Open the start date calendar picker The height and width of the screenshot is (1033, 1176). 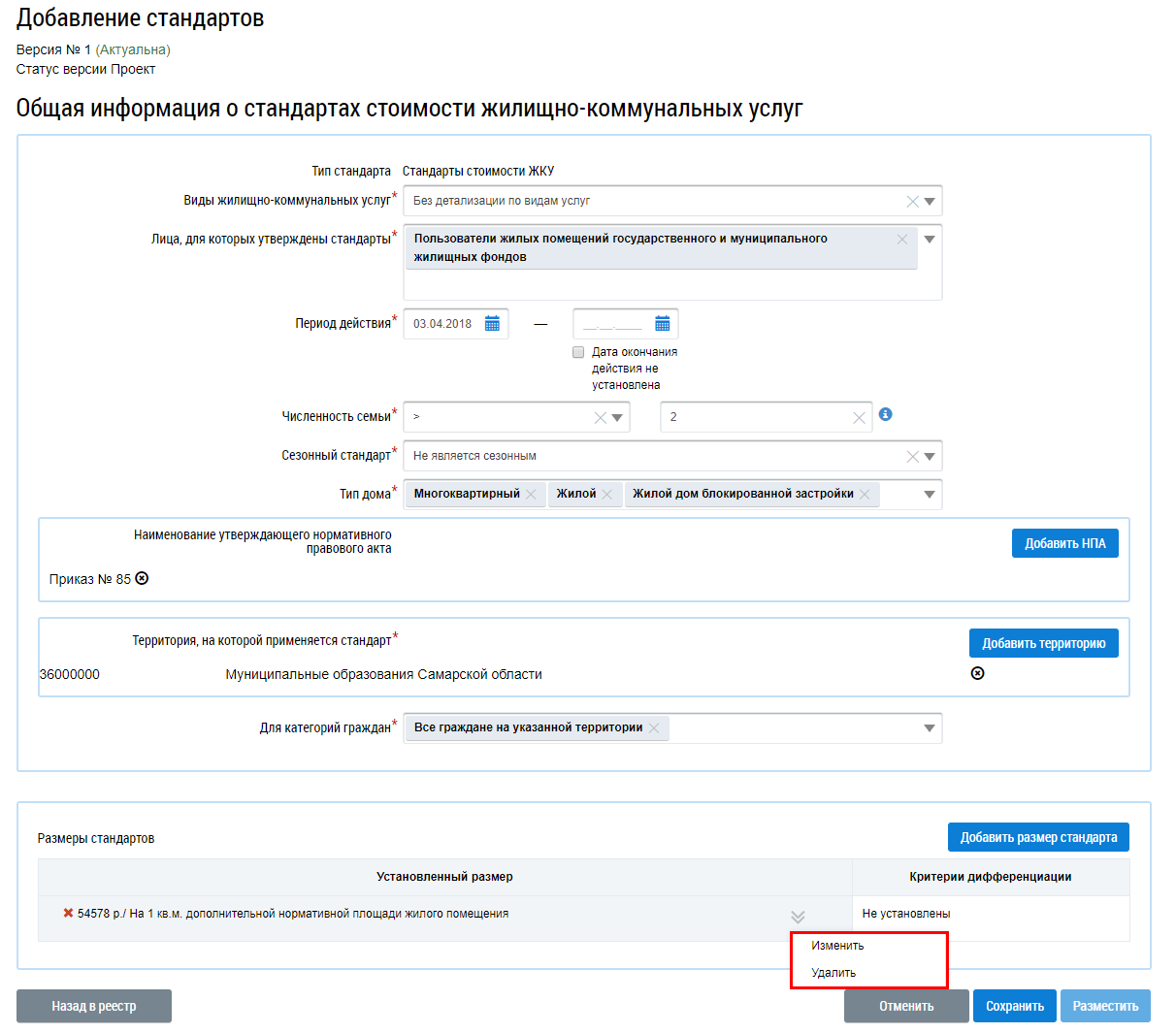tap(492, 324)
